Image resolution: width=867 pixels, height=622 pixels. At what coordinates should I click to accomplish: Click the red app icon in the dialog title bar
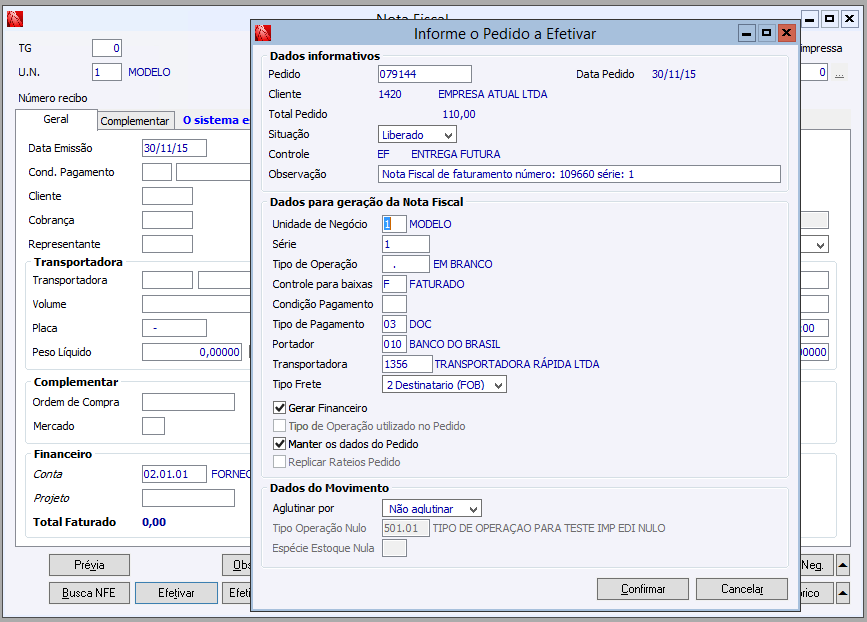coord(263,33)
